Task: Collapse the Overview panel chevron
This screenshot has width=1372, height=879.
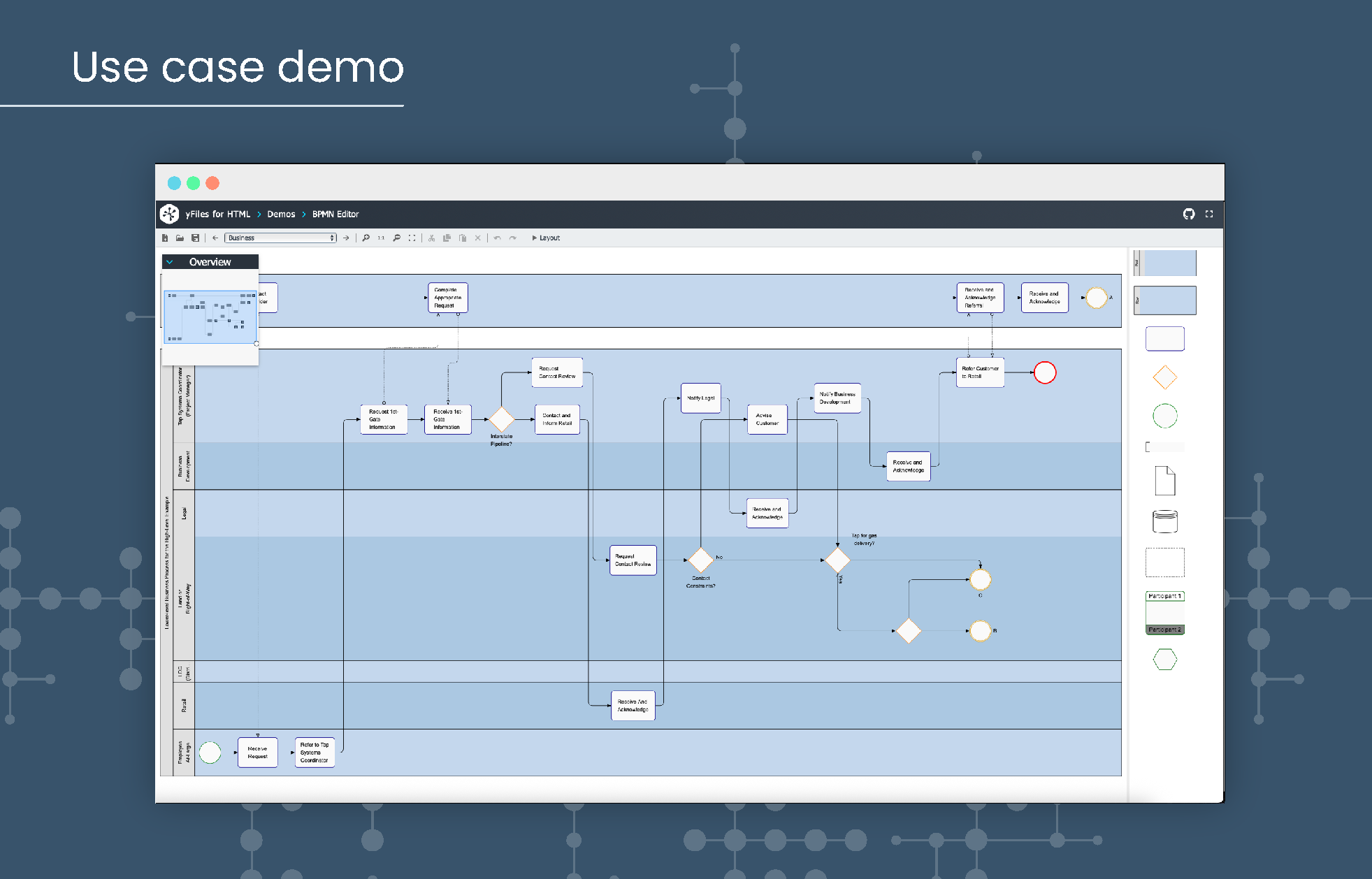Action: coord(169,261)
